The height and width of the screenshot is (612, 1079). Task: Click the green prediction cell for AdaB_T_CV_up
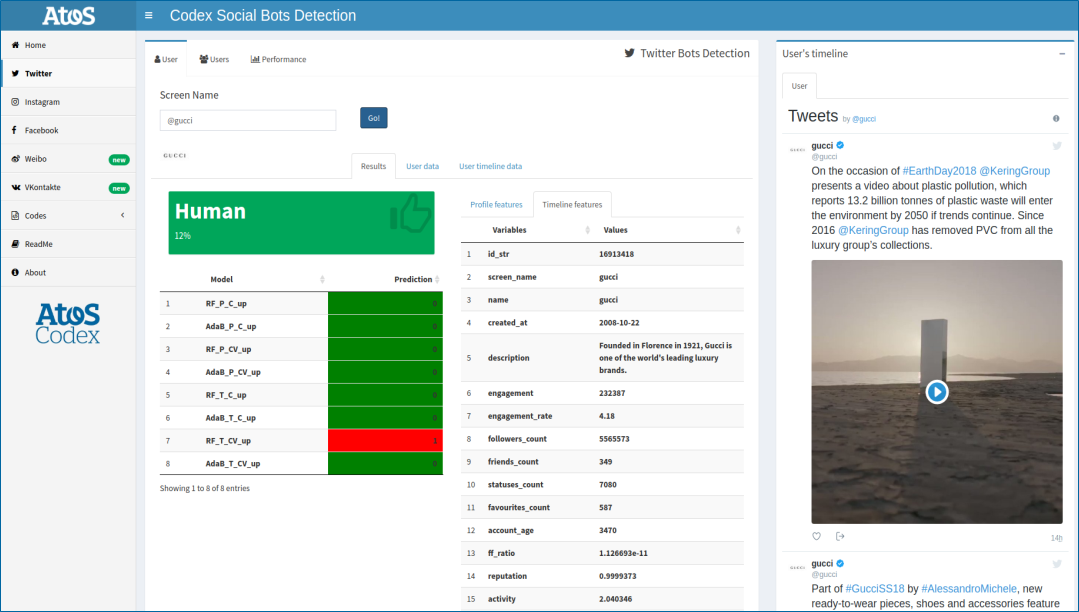385,463
